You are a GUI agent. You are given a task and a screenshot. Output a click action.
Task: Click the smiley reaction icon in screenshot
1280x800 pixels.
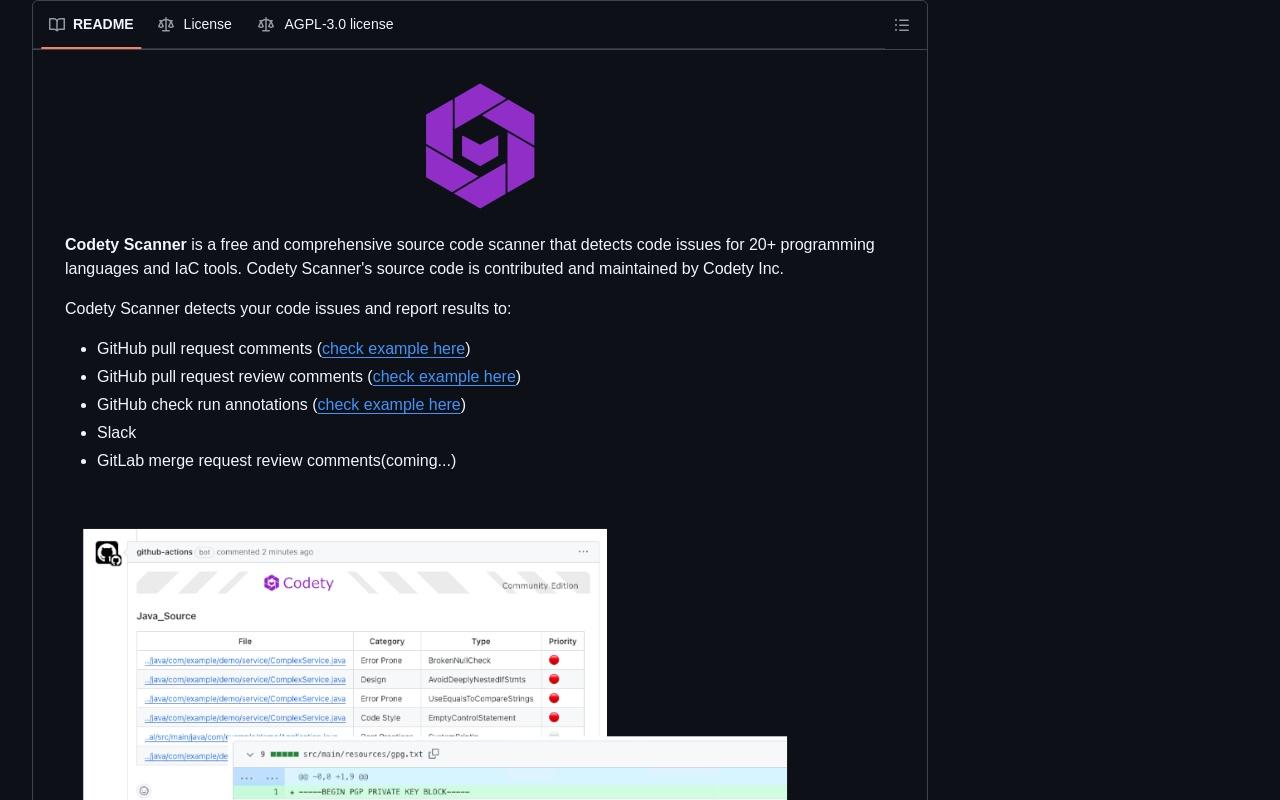[x=144, y=791]
